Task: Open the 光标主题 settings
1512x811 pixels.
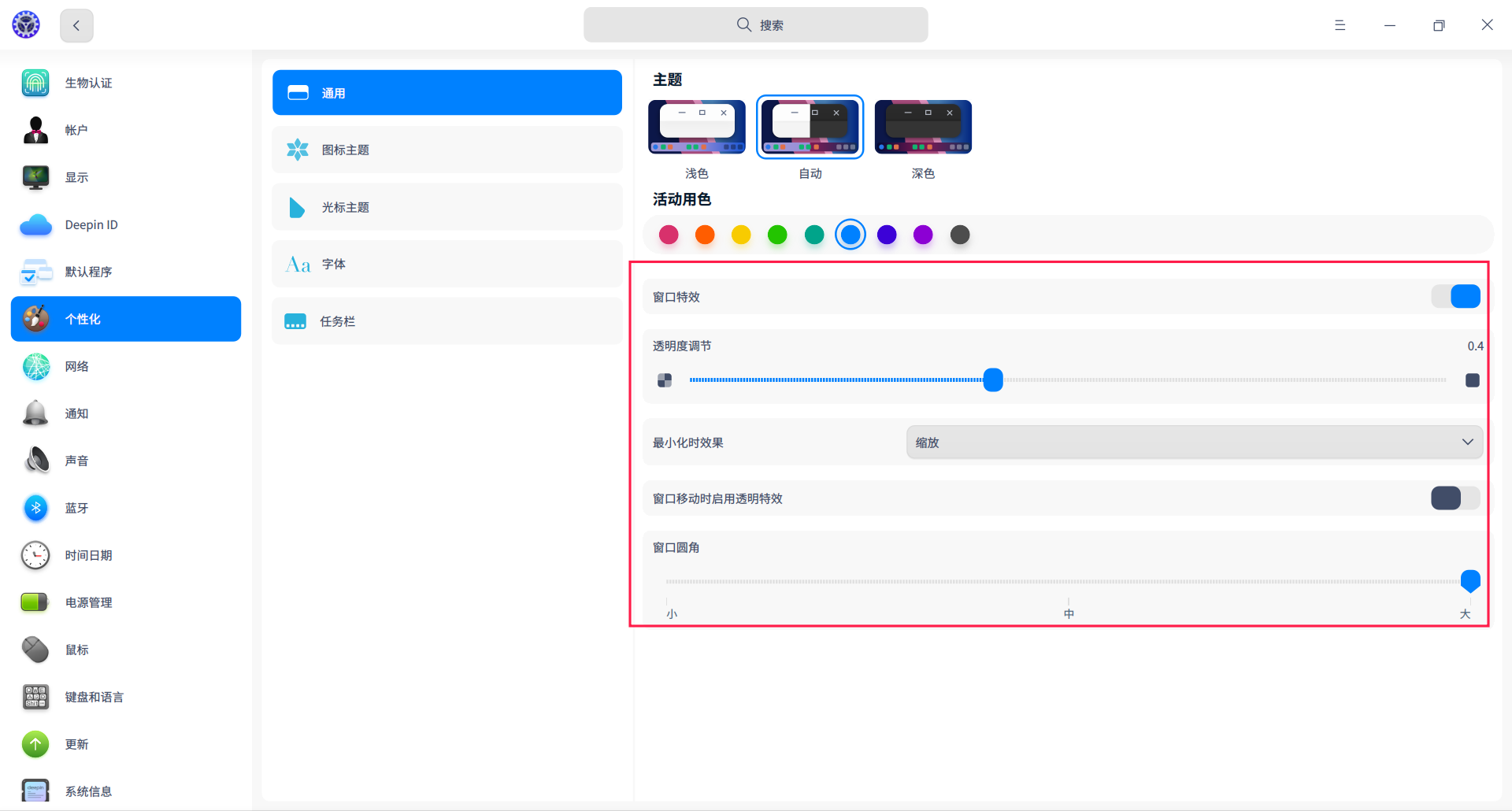Action: point(447,206)
